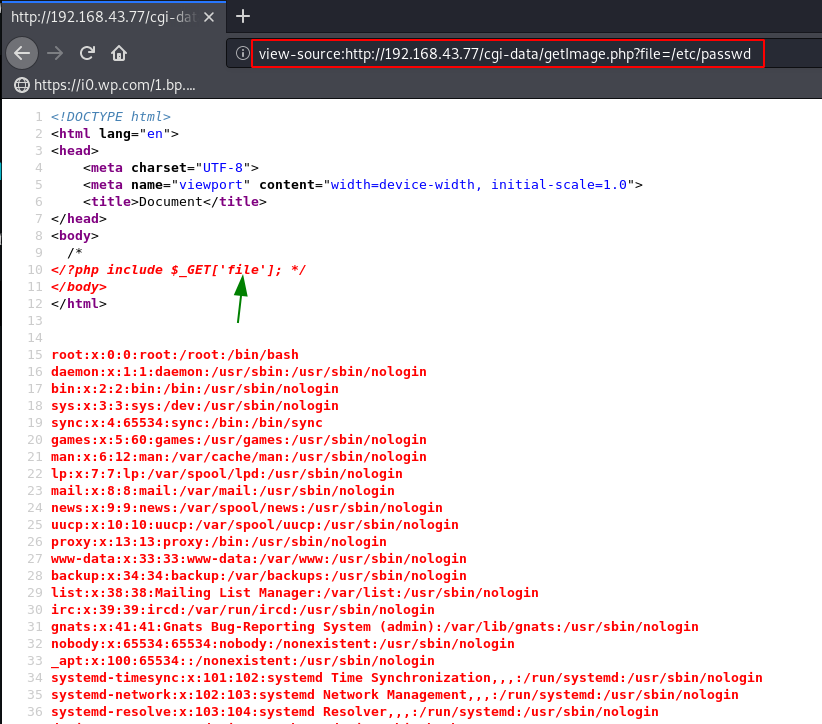The height and width of the screenshot is (724, 822).
Task: Click the forward navigation arrow
Action: (x=55, y=53)
